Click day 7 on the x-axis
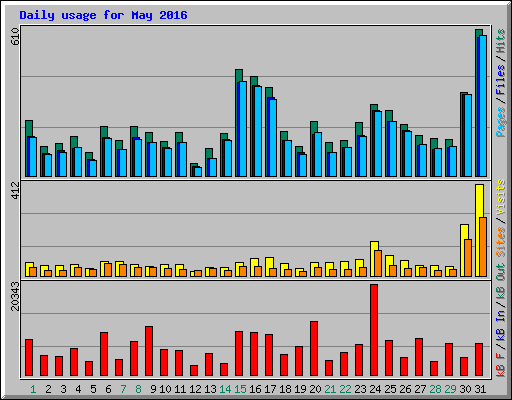512x400 pixels. point(123,389)
